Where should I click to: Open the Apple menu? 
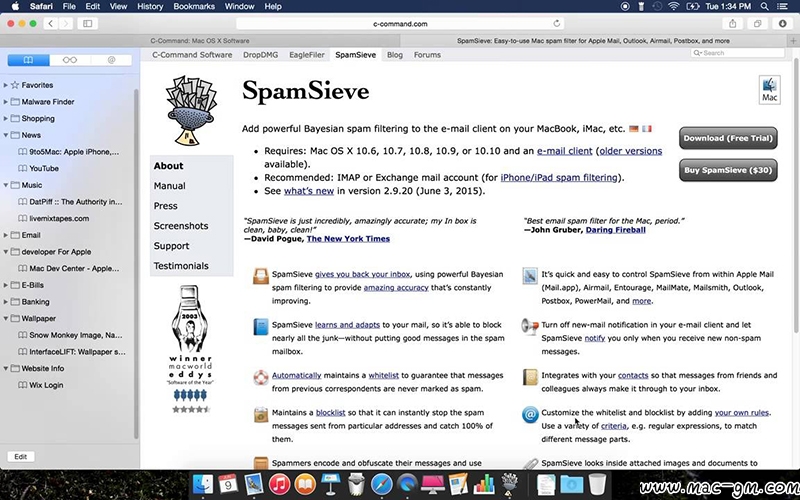15,6
